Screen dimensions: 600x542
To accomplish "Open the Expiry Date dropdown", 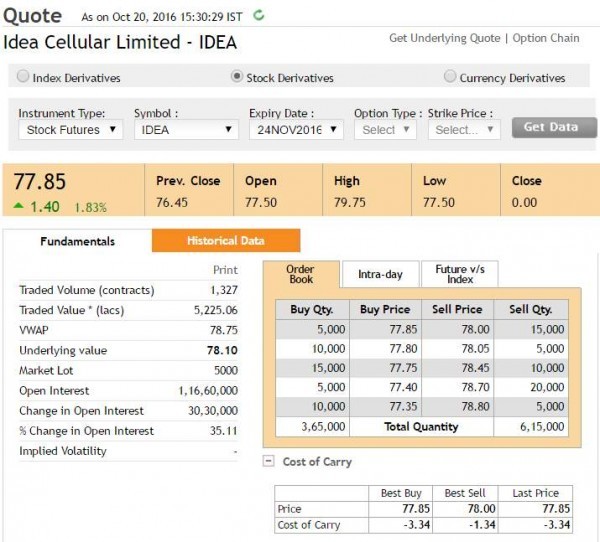I will pos(296,130).
